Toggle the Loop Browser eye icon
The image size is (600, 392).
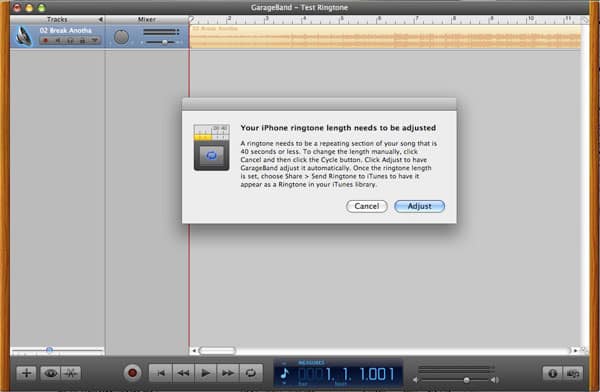pos(51,373)
